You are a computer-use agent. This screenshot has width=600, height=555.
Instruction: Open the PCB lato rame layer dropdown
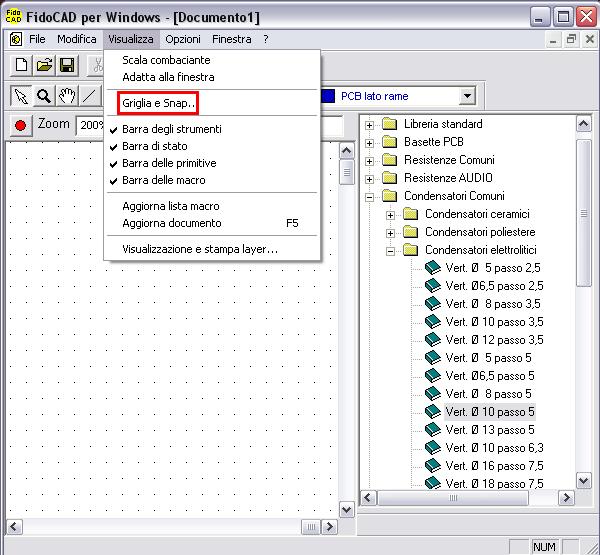point(467,96)
